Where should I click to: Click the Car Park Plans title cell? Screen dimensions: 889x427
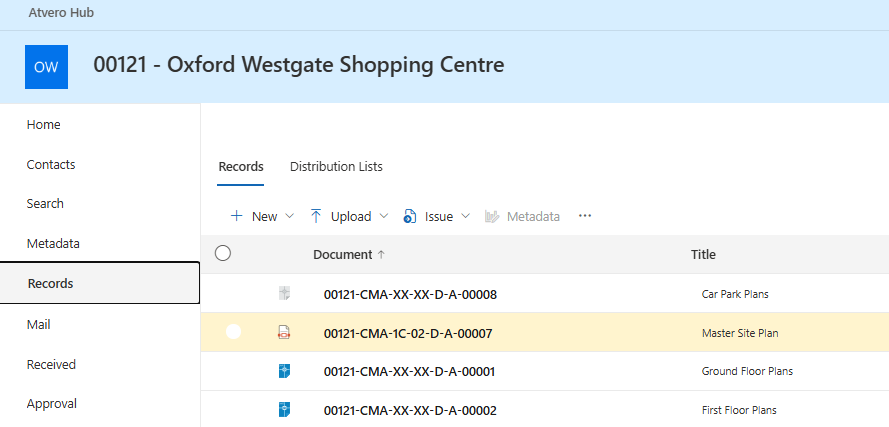pyautogui.click(x=735, y=294)
